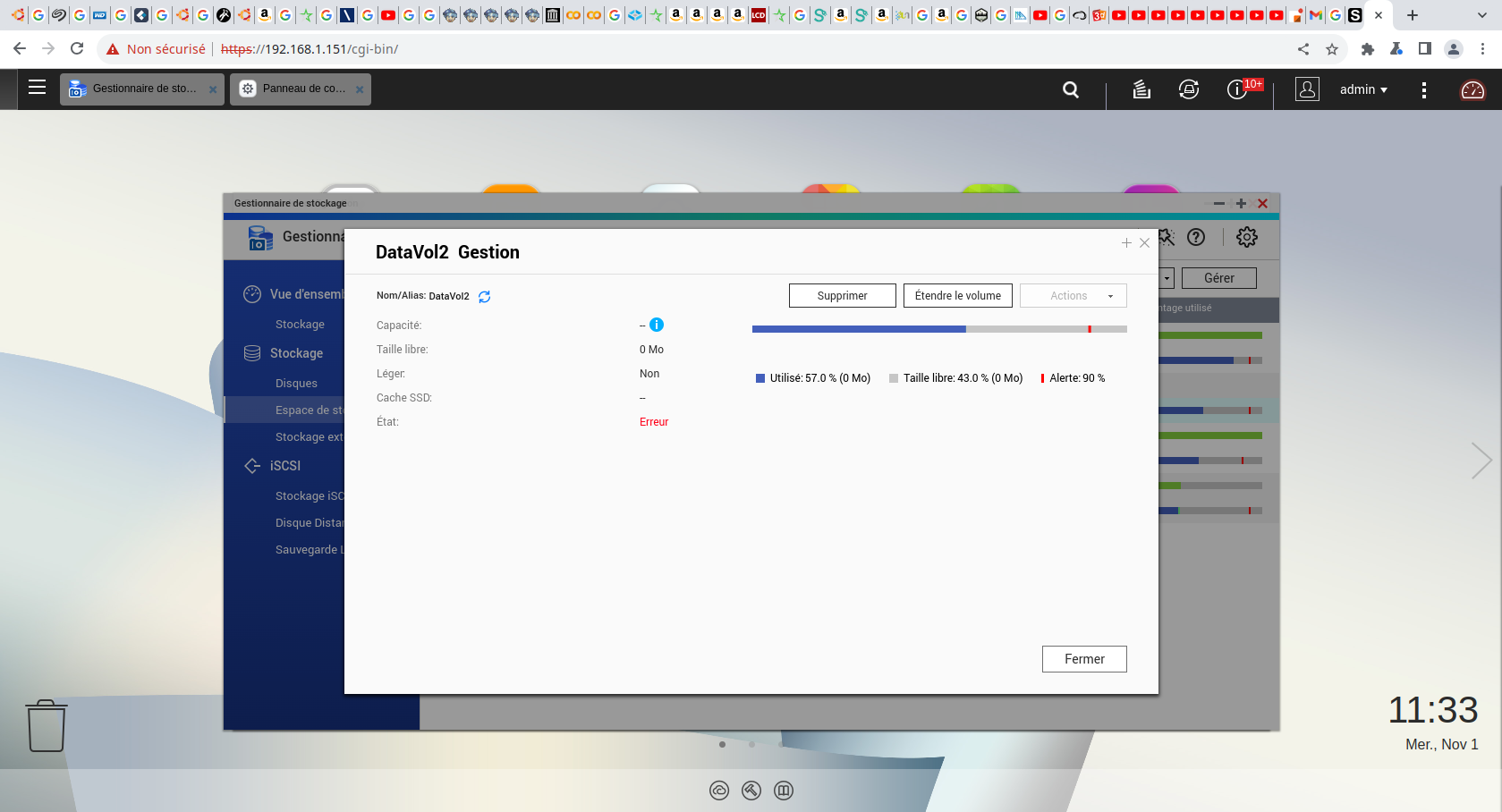Screen dimensions: 1502x812
Task: Open the storage manager help question icon
Action: point(1196,237)
